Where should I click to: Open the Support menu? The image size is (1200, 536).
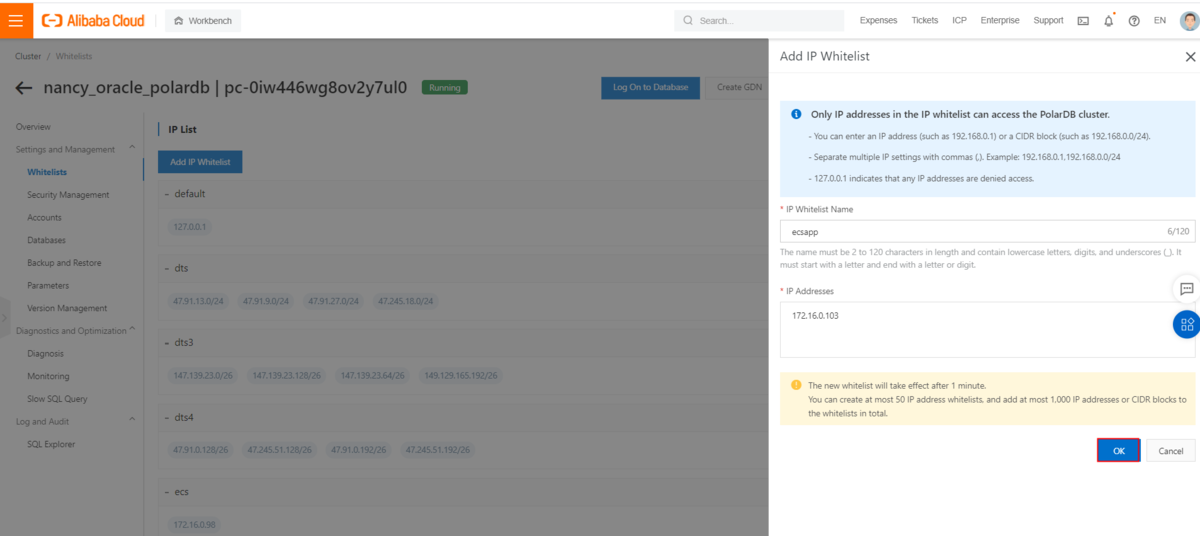[1048, 20]
